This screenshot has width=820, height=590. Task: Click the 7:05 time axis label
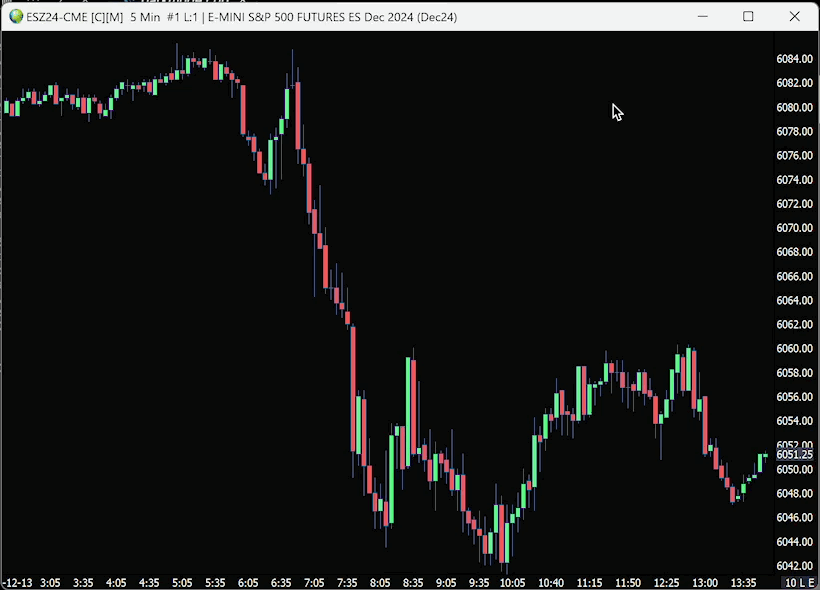click(x=314, y=583)
